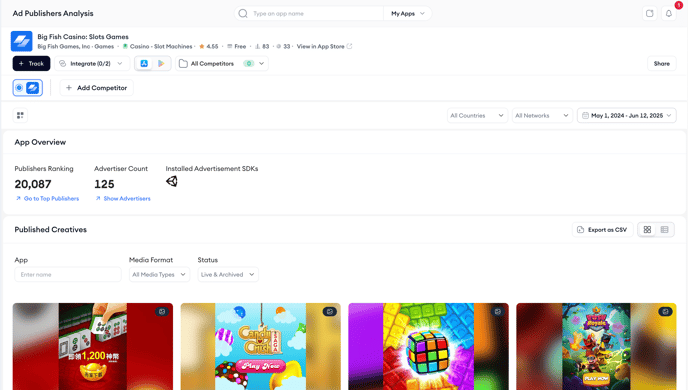
Task: Click the folder icon in All Competitors
Action: tap(183, 64)
